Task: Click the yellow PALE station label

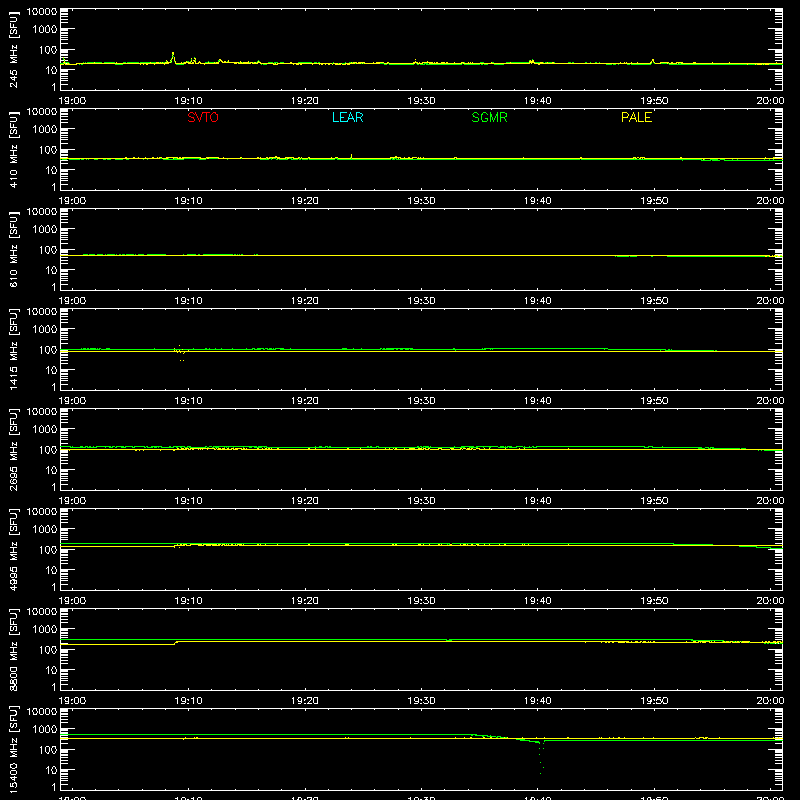Action: [x=636, y=117]
